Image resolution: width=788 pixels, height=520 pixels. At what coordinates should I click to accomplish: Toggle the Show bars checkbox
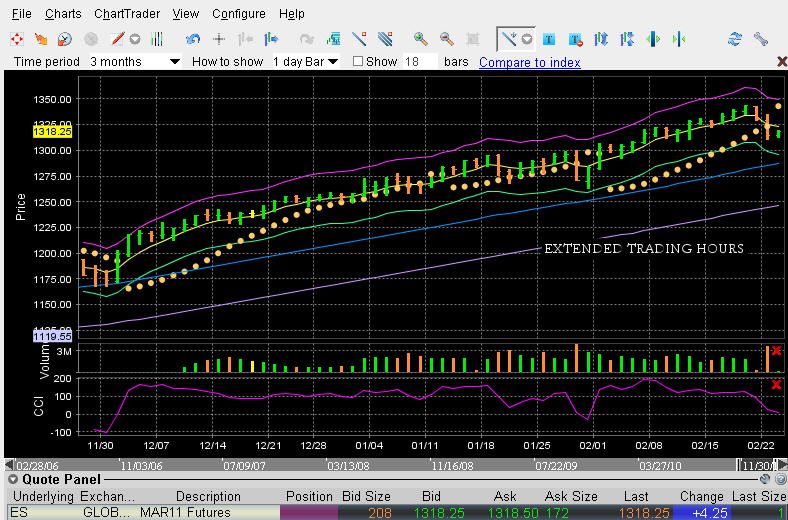(x=358, y=61)
